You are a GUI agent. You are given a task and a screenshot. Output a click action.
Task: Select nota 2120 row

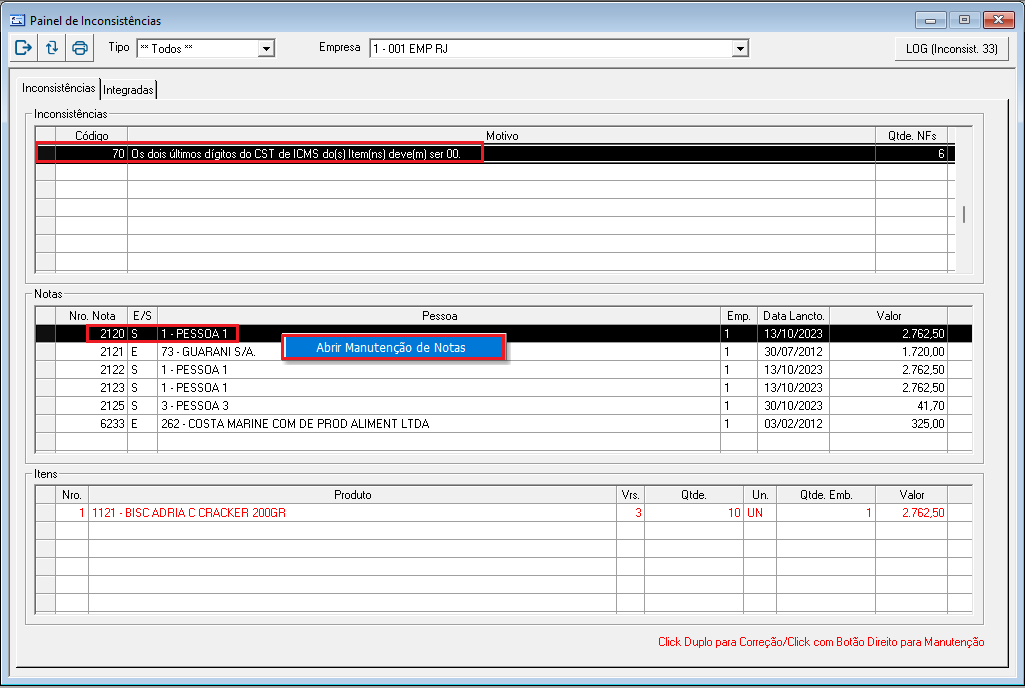click(503, 334)
